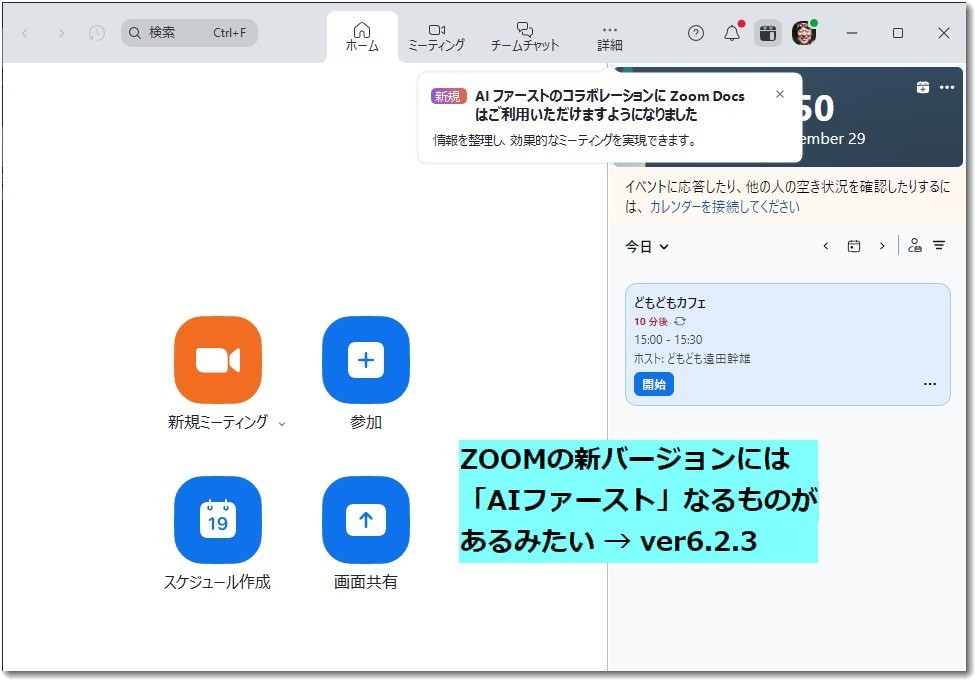Close the Zoom Docs announcement popup
Screen dimensions: 975x680
click(780, 94)
